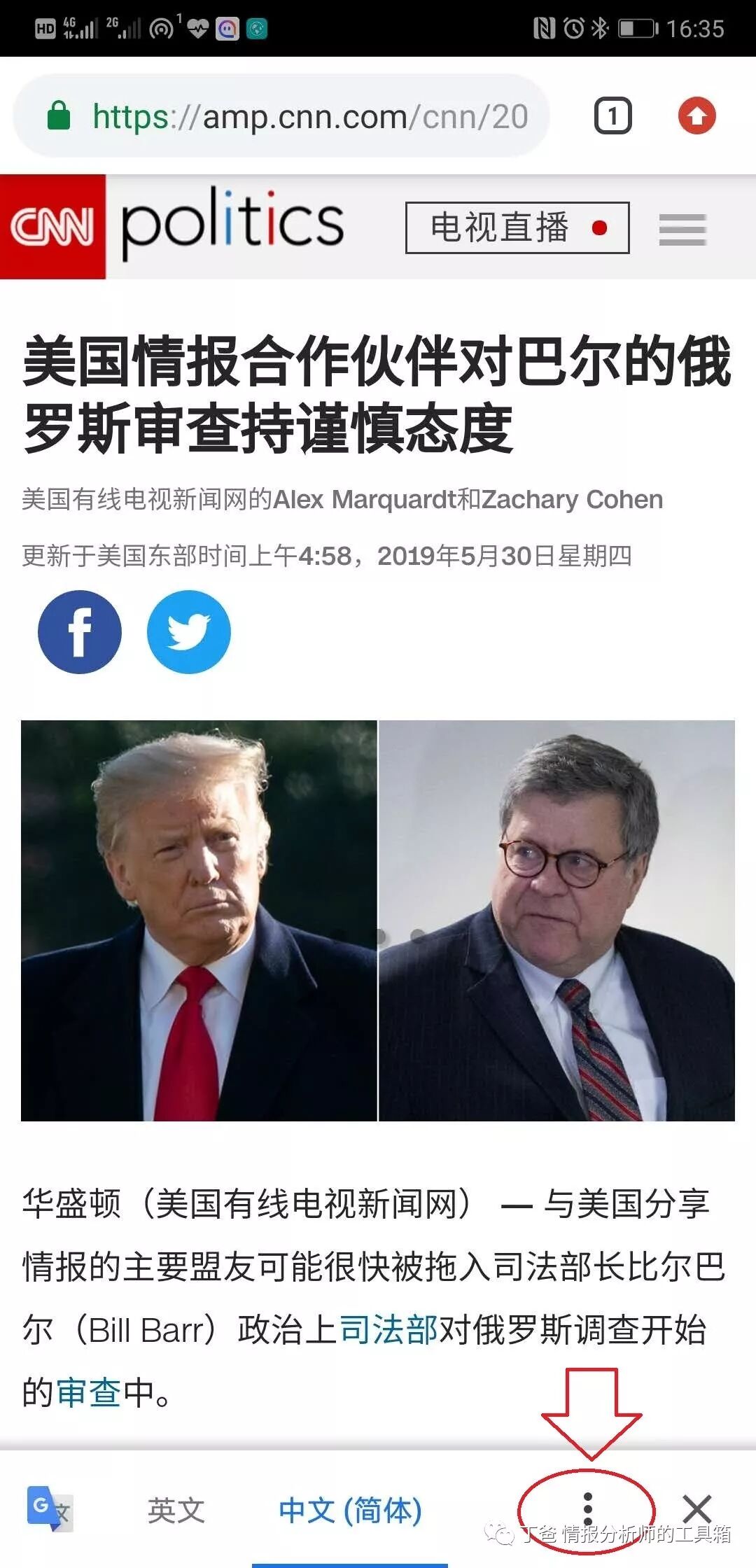Click the CNN logo
756x1568 pixels.
click(x=52, y=226)
